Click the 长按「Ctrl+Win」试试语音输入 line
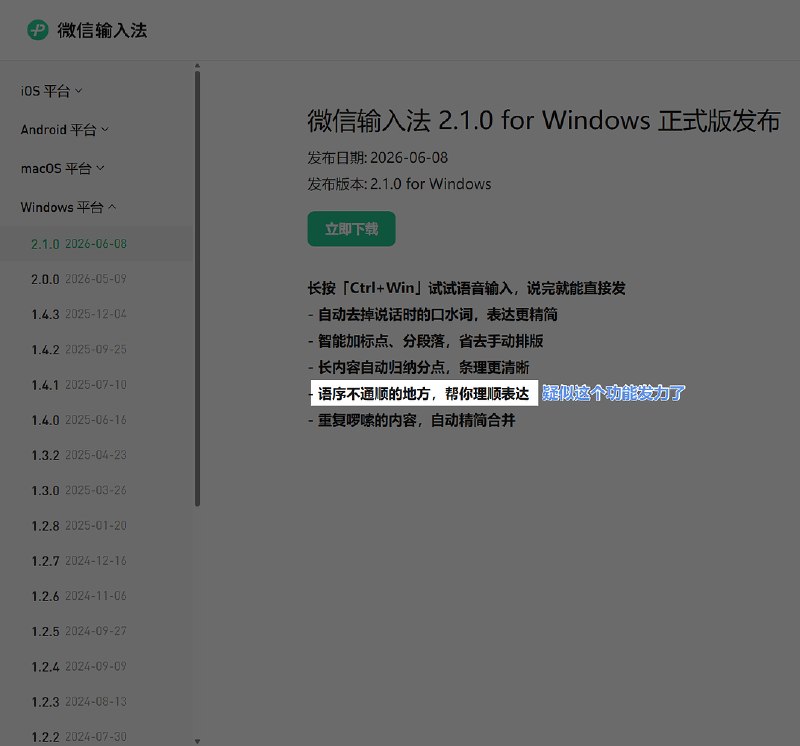 coord(466,288)
